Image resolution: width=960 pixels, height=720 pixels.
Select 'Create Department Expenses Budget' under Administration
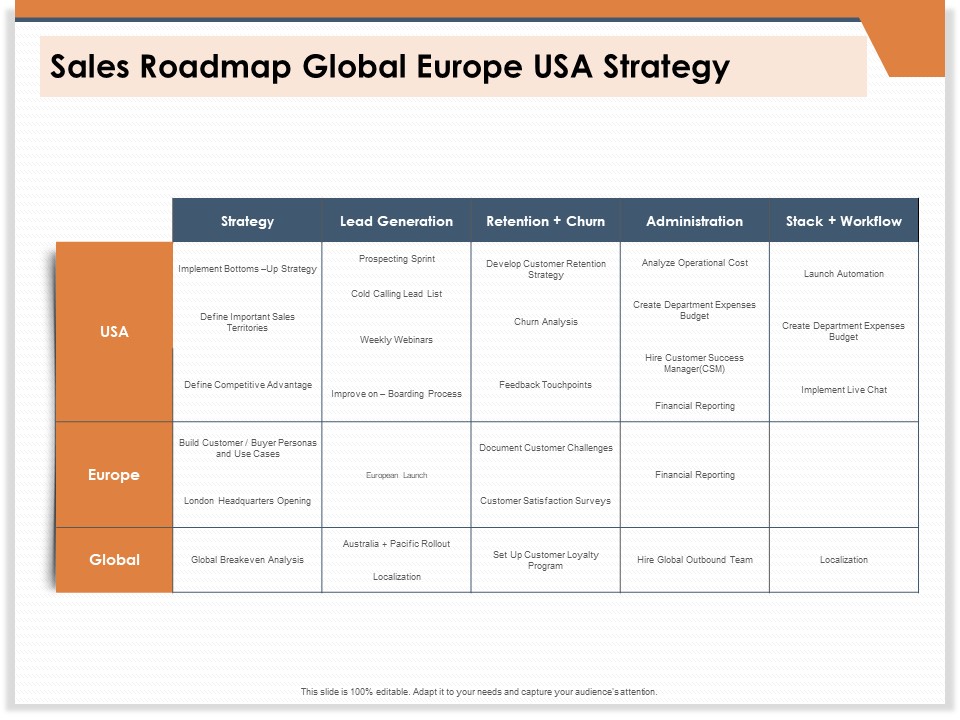tap(694, 310)
